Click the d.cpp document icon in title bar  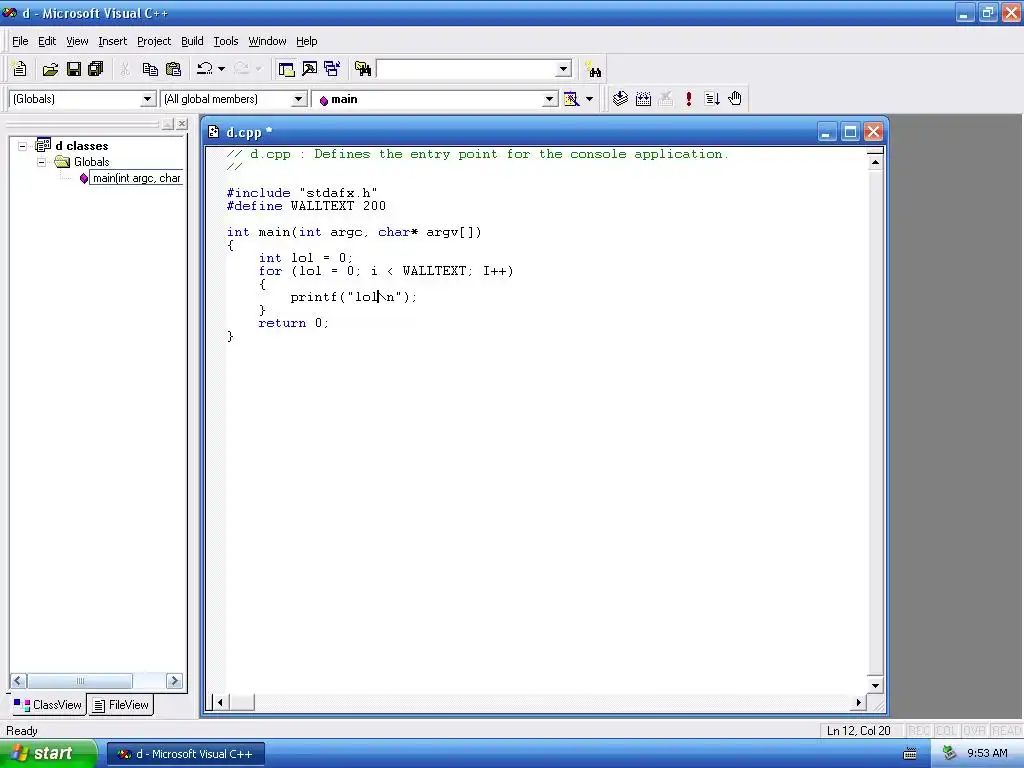(214, 132)
